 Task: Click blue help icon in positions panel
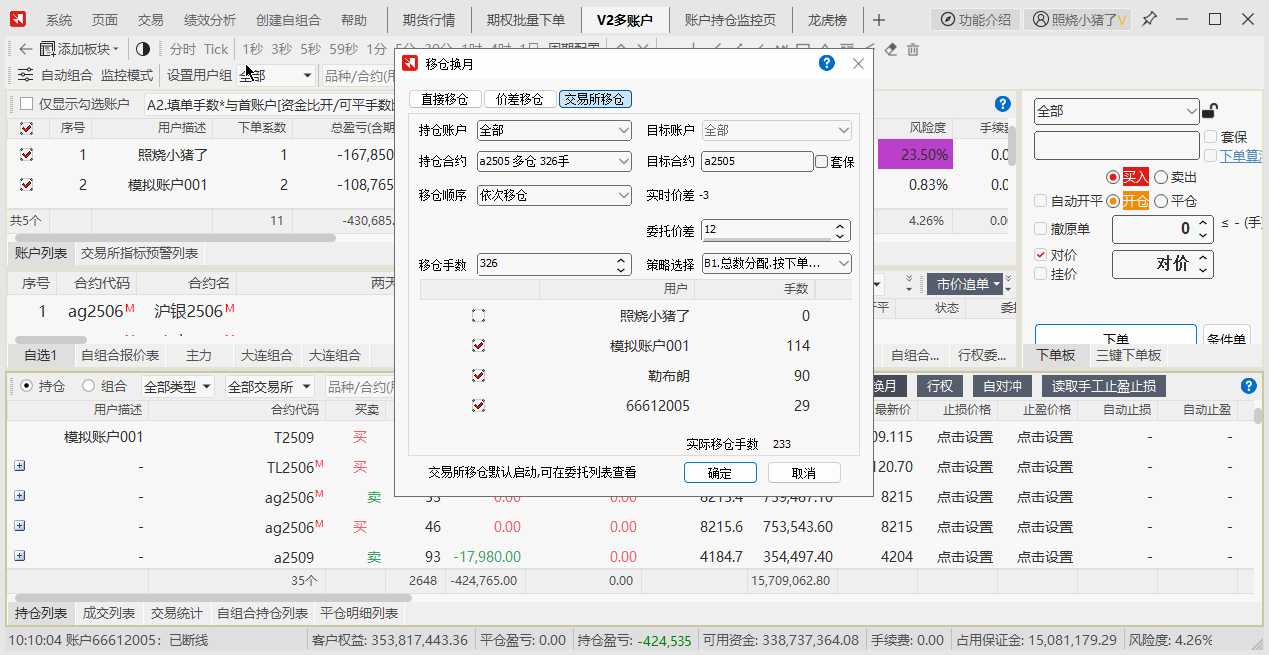tap(1248, 386)
